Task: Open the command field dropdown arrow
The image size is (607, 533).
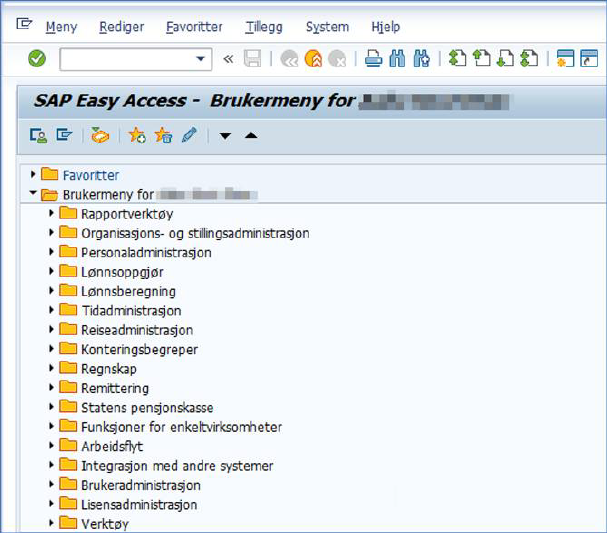Action: pos(200,59)
